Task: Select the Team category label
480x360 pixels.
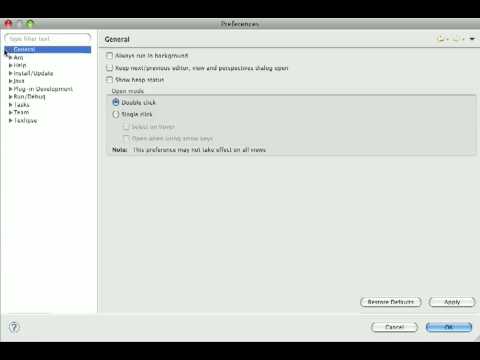Action: (x=21, y=112)
